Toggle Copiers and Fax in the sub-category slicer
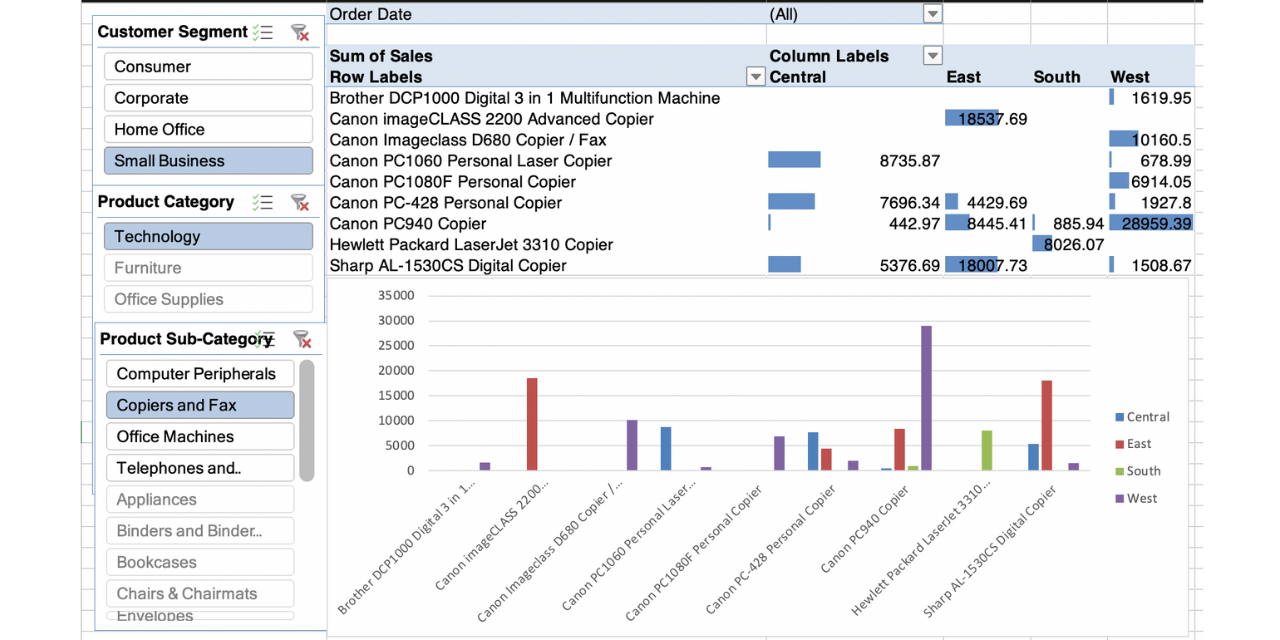The width and height of the screenshot is (1280, 640). pyautogui.click(x=199, y=405)
